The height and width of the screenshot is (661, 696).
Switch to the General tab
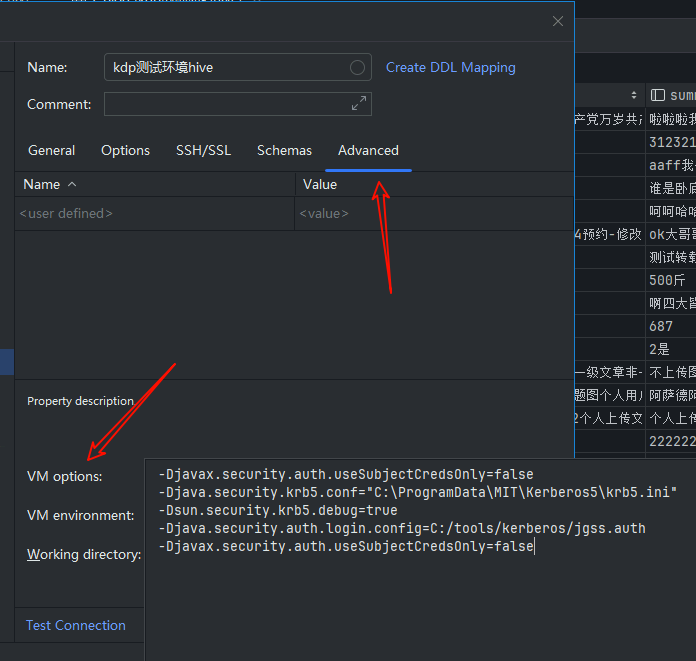51,150
